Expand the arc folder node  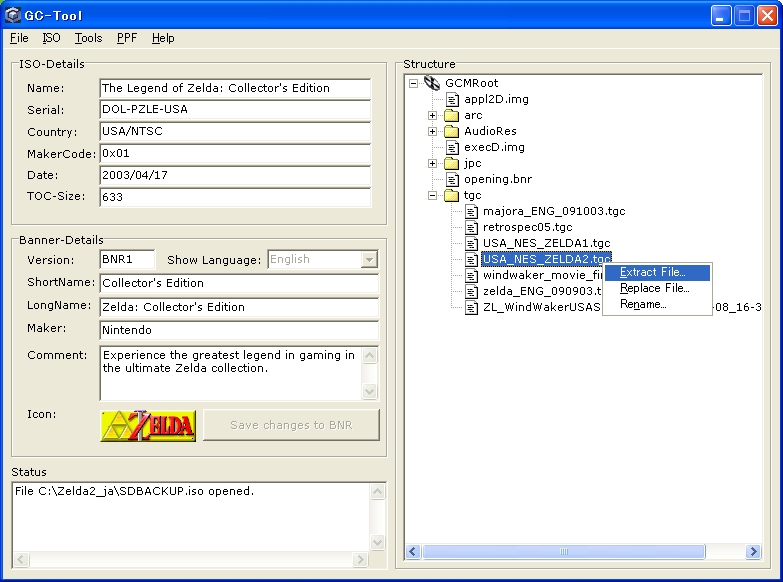(432, 115)
